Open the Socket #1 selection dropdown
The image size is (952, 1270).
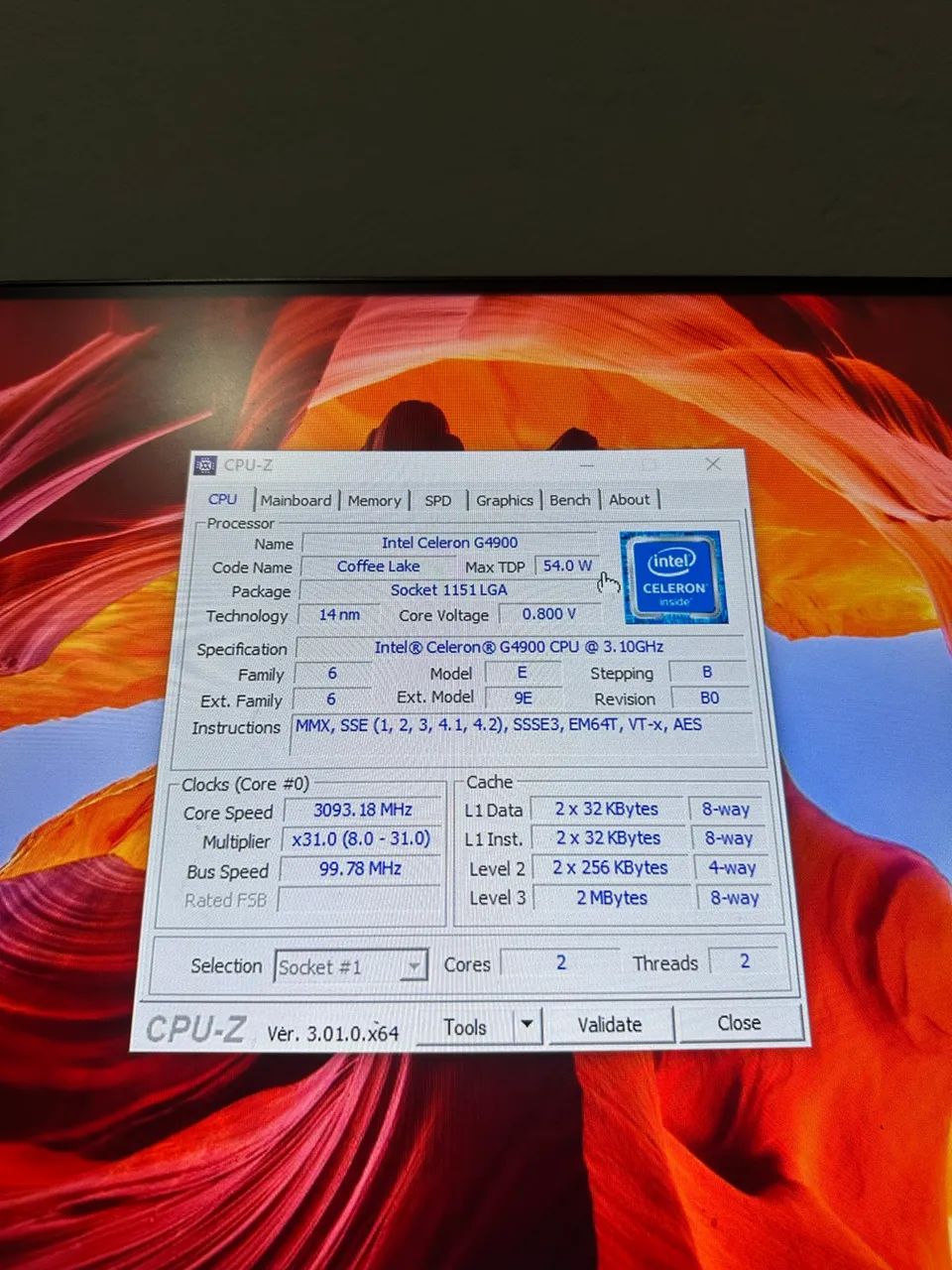pos(351,966)
